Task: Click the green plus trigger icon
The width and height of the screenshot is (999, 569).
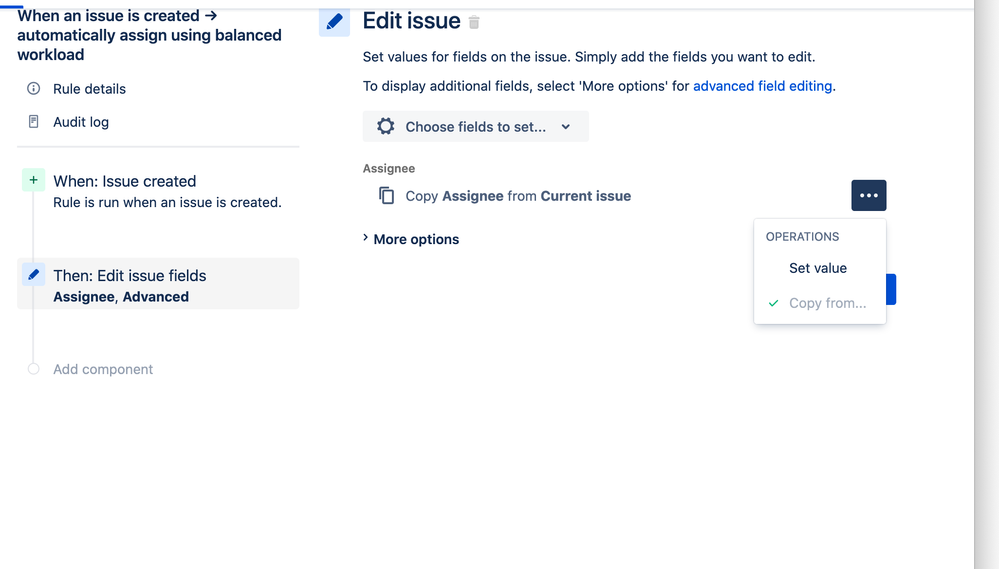Action: pos(34,180)
